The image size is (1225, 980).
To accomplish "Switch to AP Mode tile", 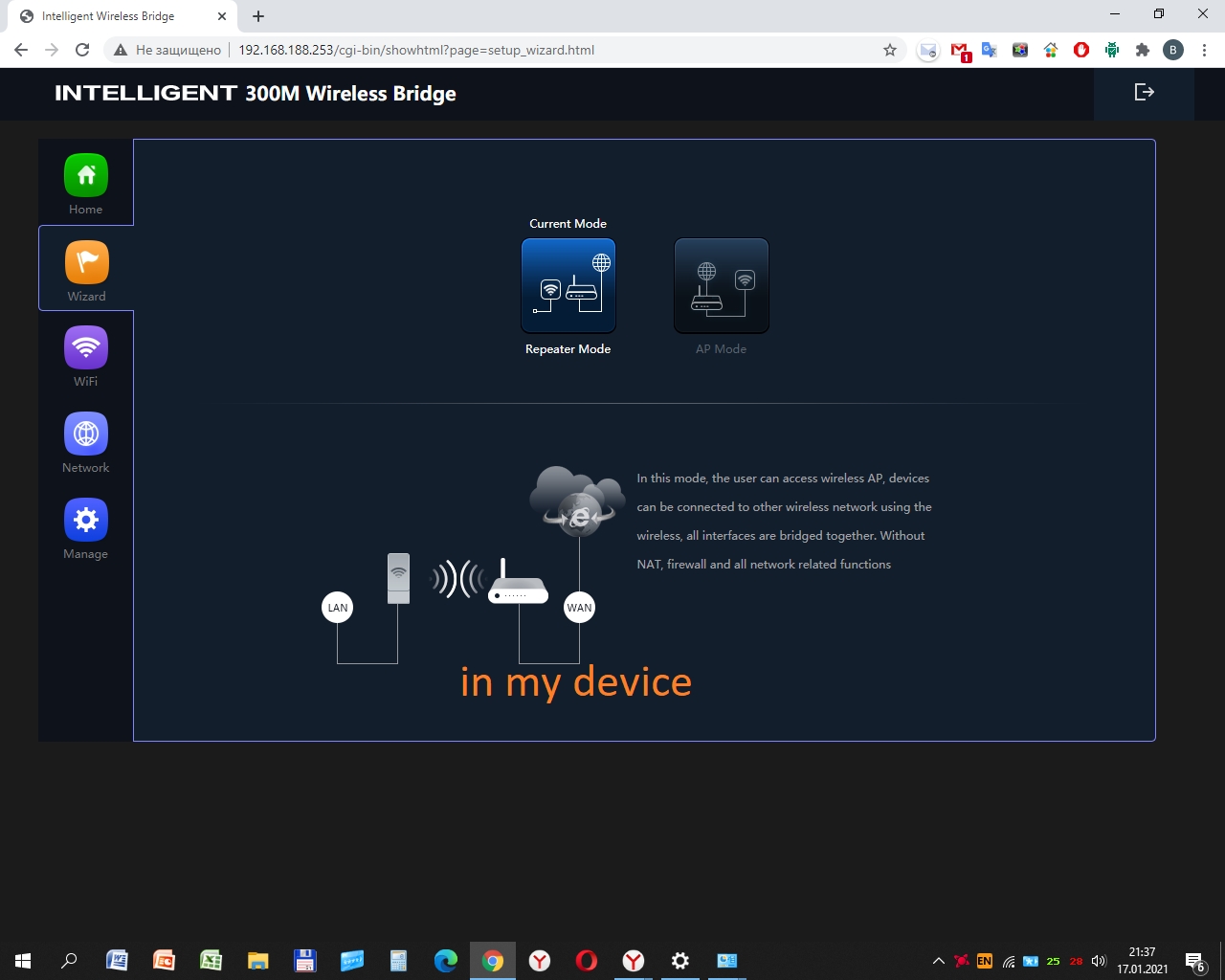I will point(722,286).
